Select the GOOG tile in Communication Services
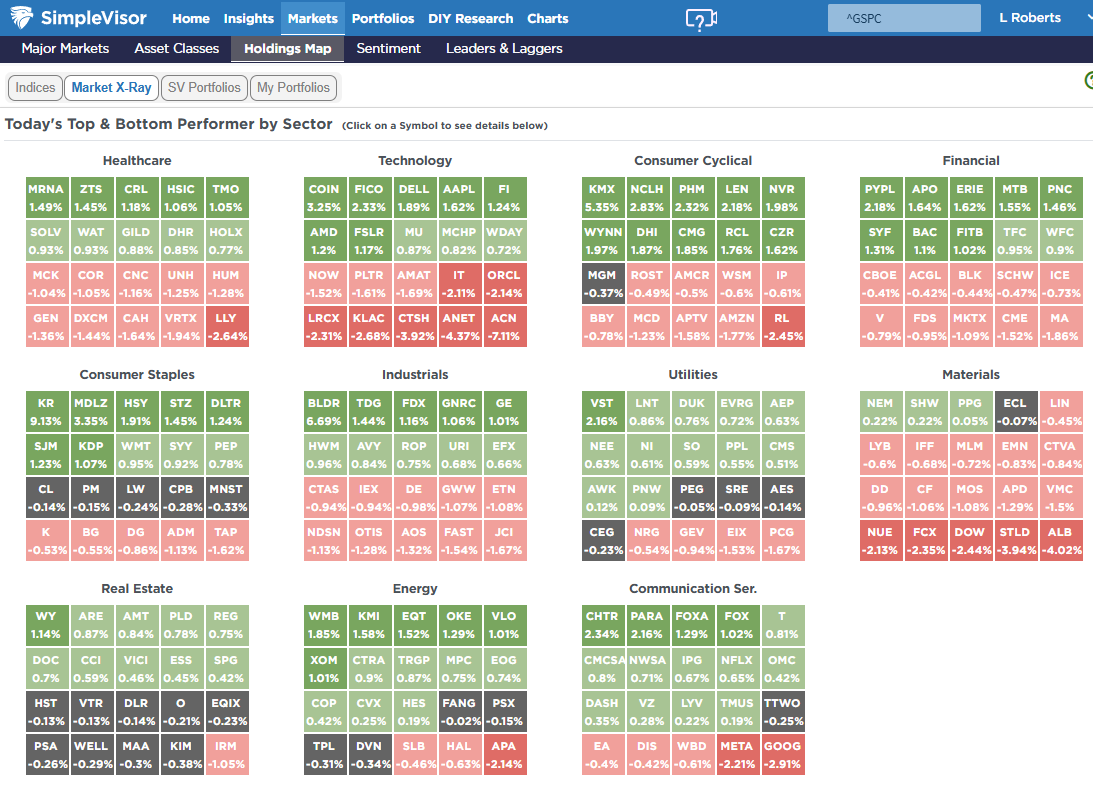This screenshot has height=787, width=1093. click(x=782, y=754)
